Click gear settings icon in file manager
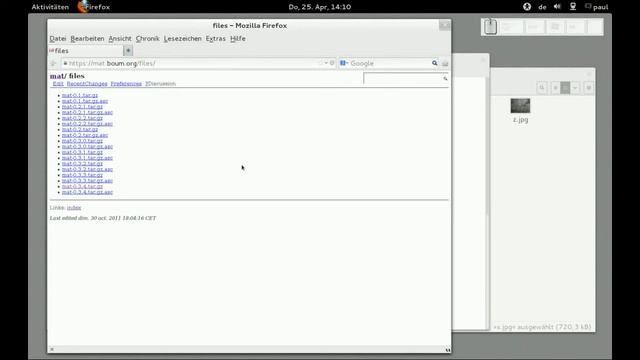This screenshot has width=640, height=360. tap(589, 88)
